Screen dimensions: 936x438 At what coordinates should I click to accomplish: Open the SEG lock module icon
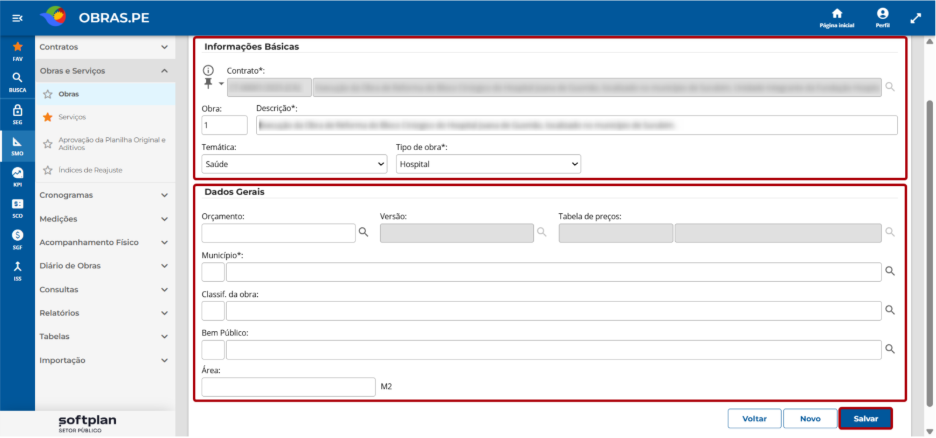pos(17,110)
